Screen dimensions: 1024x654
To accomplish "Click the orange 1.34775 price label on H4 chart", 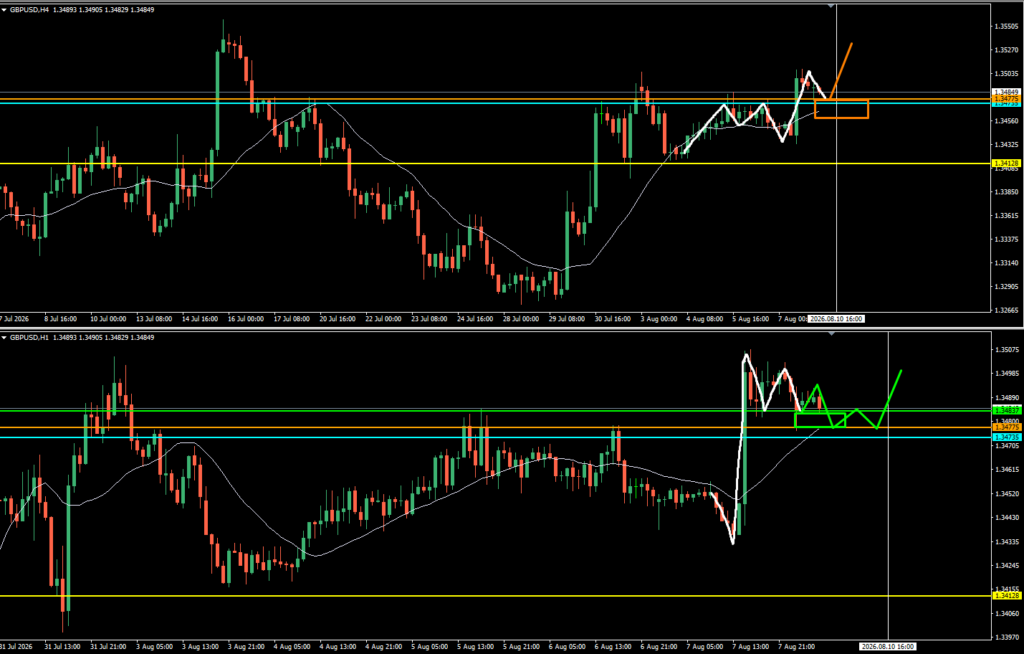I will point(1006,99).
